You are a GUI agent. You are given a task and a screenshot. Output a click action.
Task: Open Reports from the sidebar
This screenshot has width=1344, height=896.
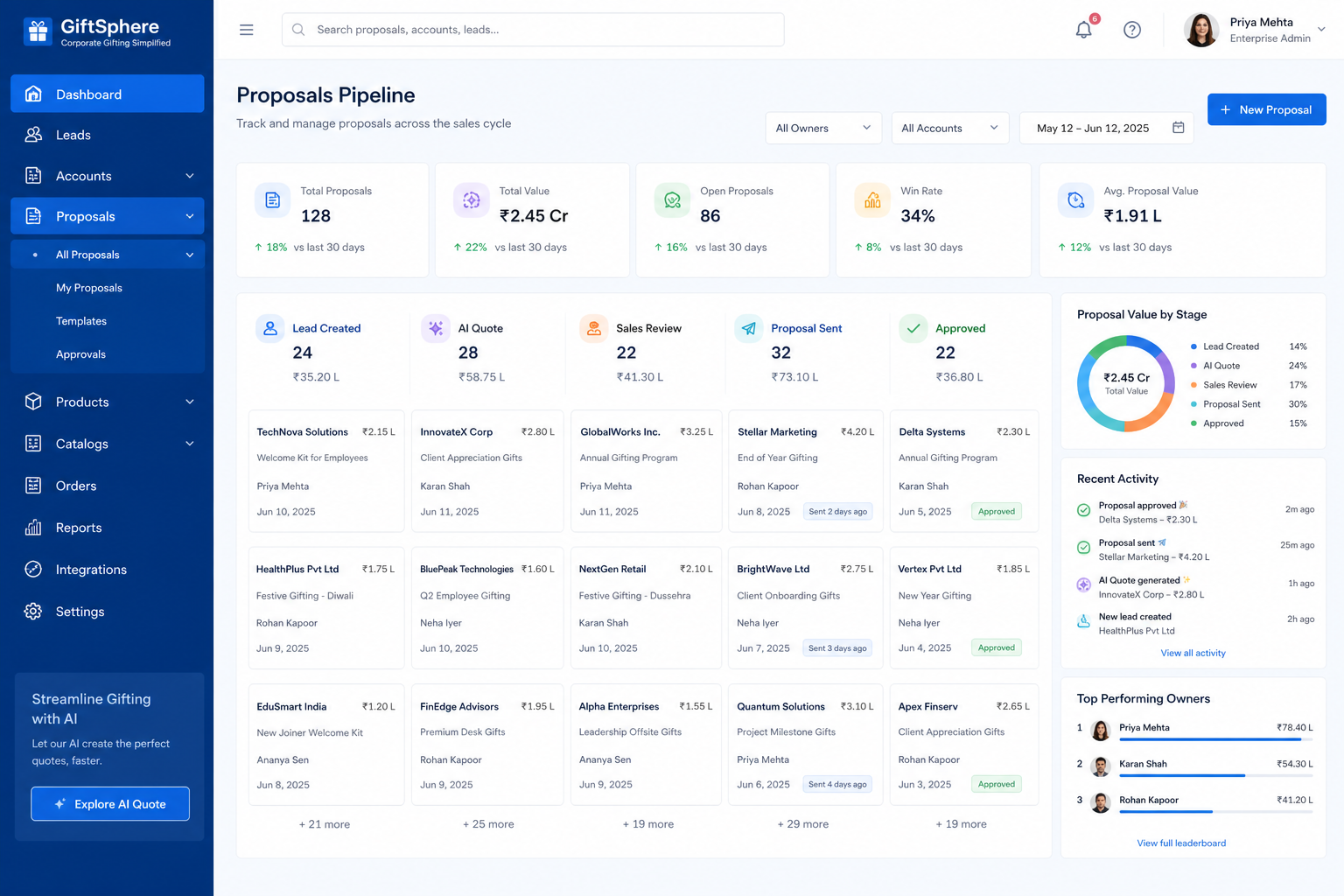point(108,528)
